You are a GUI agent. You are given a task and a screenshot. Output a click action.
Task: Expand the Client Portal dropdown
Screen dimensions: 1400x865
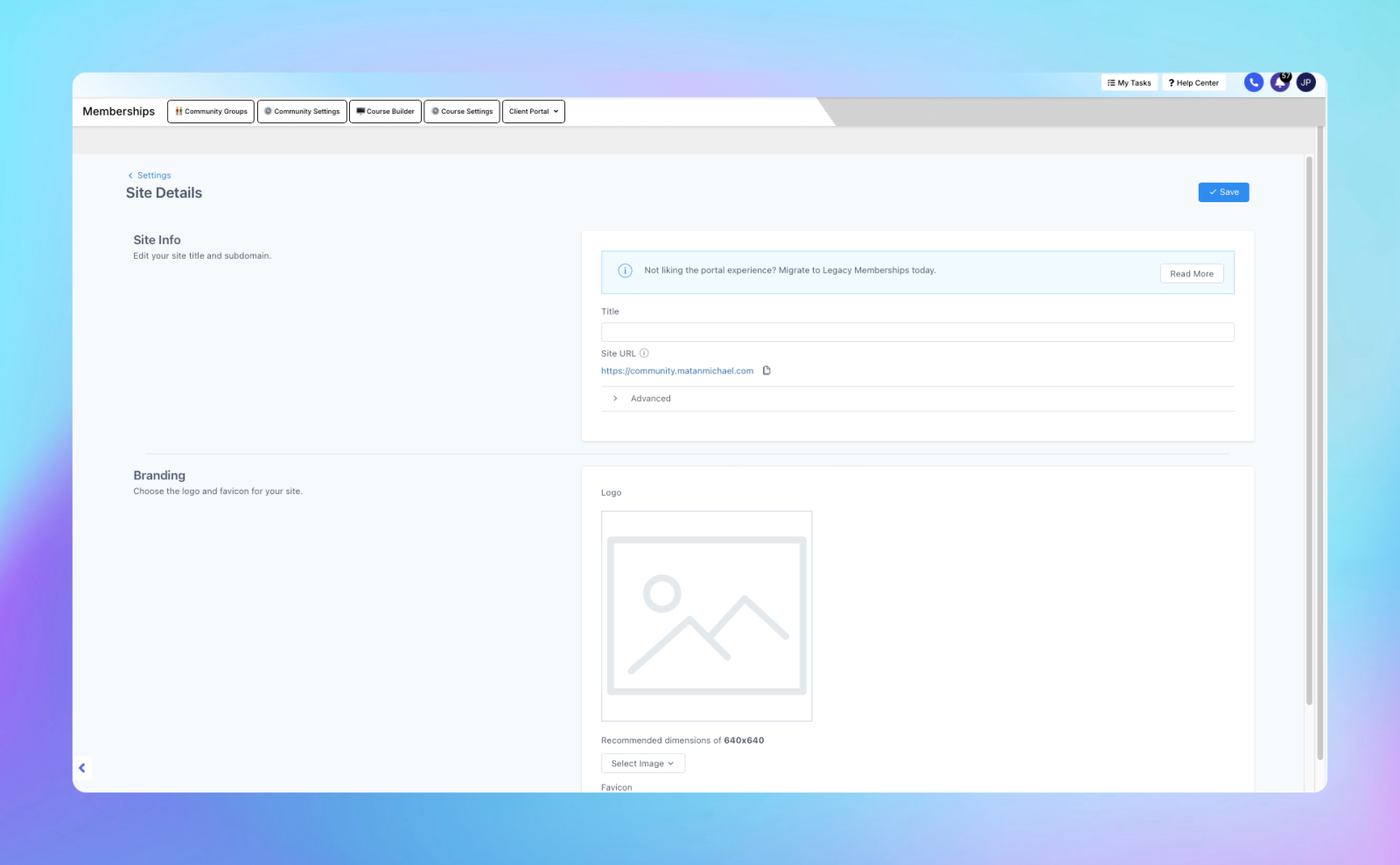click(x=533, y=111)
